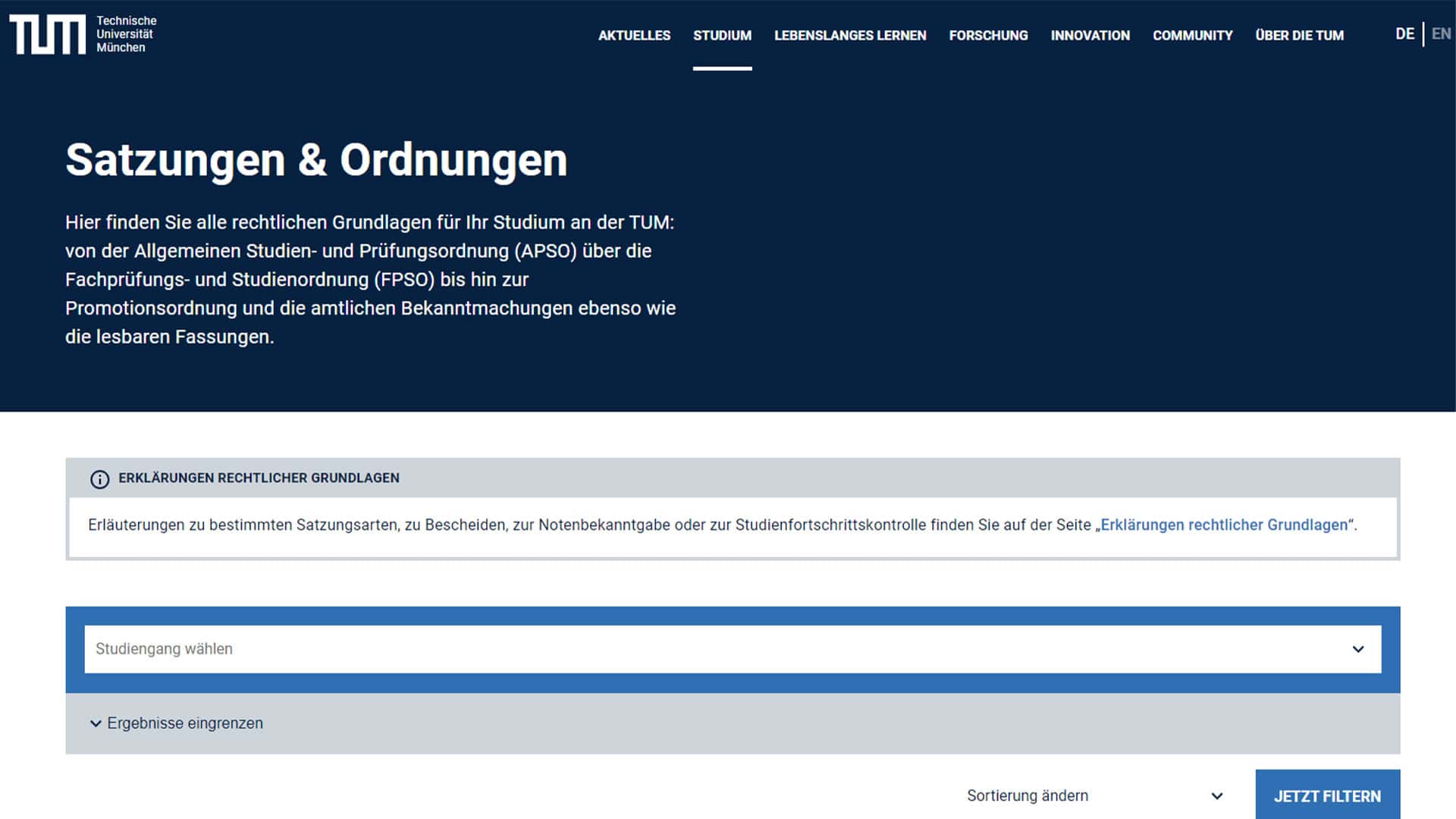Viewport: 1456px width, 819px height.
Task: Follow the Erklärungen rechtlicher Grundlagen link
Action: [1224, 525]
